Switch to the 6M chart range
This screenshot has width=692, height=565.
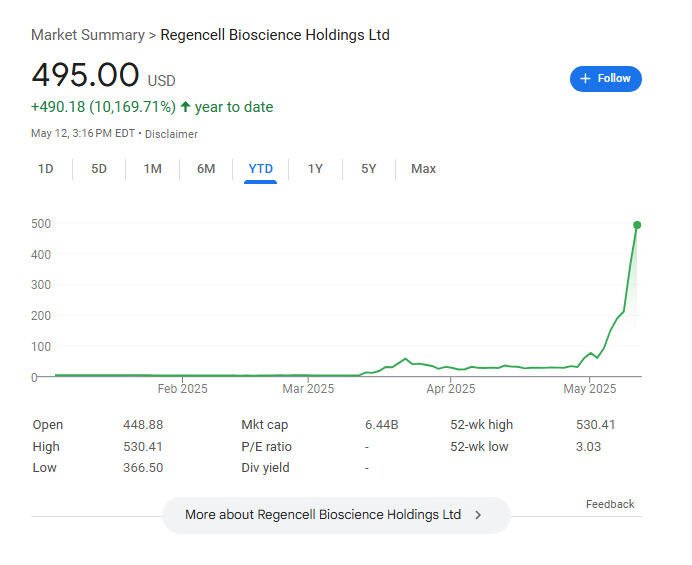pos(206,169)
